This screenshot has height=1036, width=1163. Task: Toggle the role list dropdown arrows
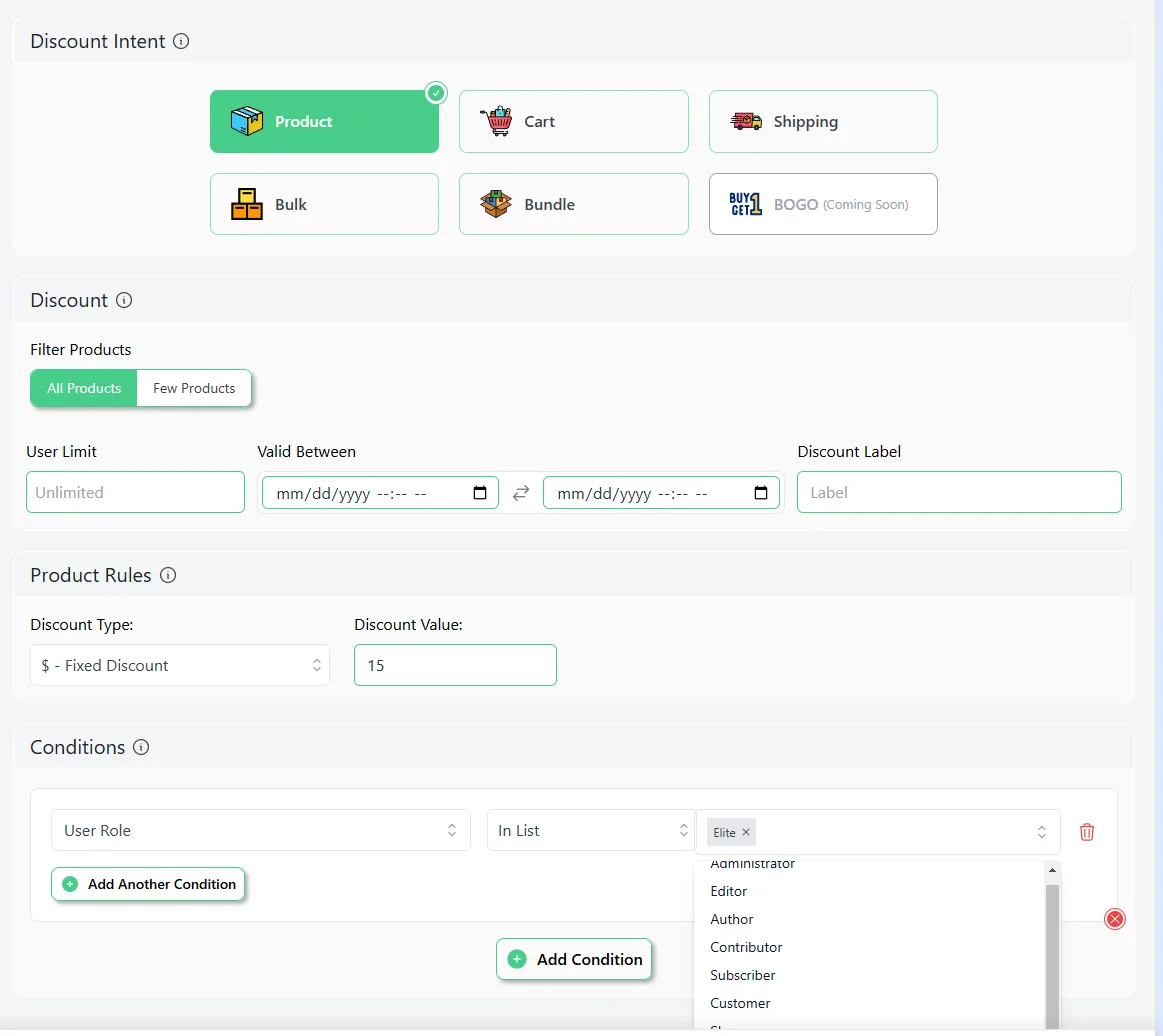pyautogui.click(x=1042, y=832)
